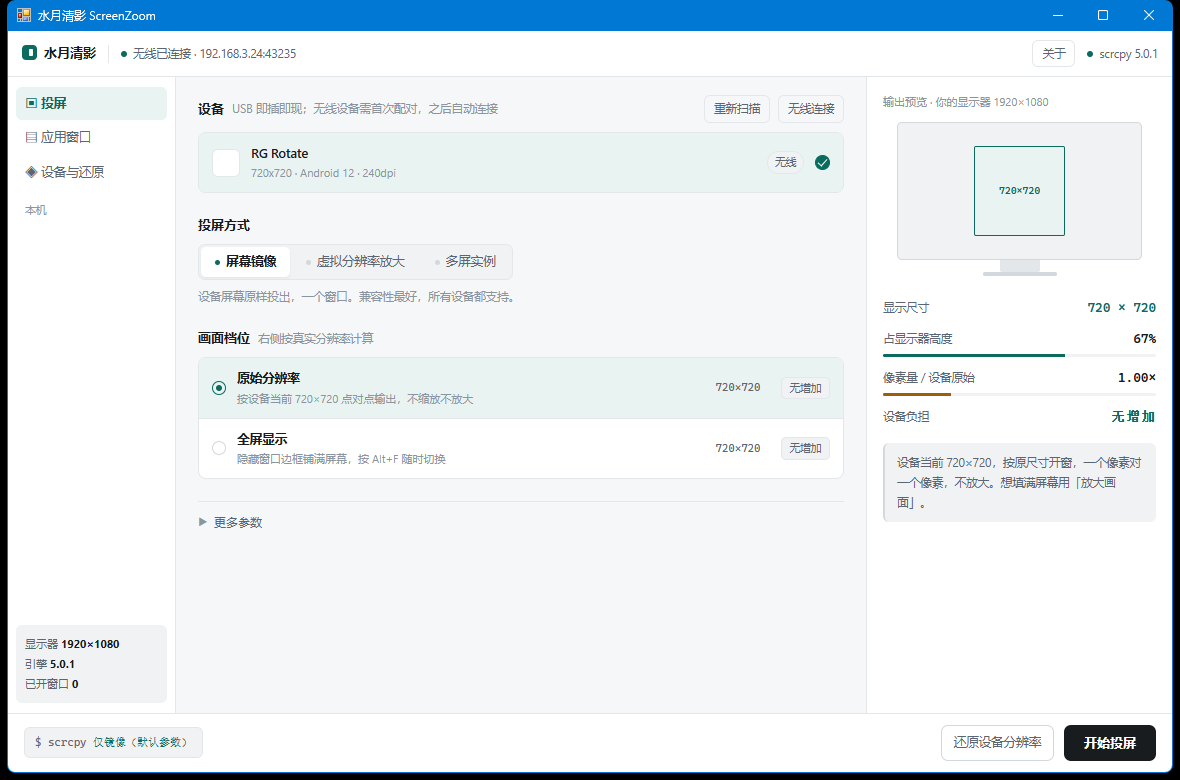This screenshot has height=780, width=1180.
Task: Click the 无增加 badge in 全屏显示 row
Action: coord(805,448)
